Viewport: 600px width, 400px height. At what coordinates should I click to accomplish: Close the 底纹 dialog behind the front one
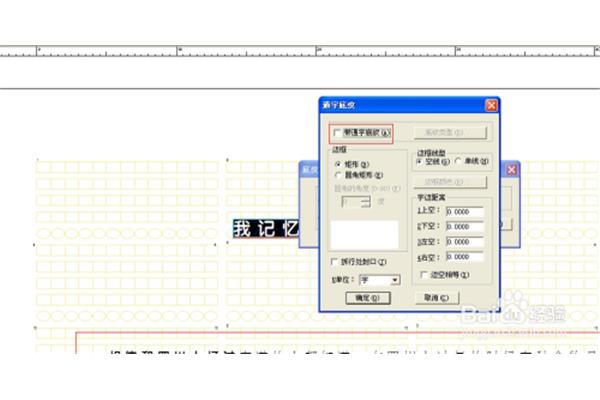click(x=512, y=170)
